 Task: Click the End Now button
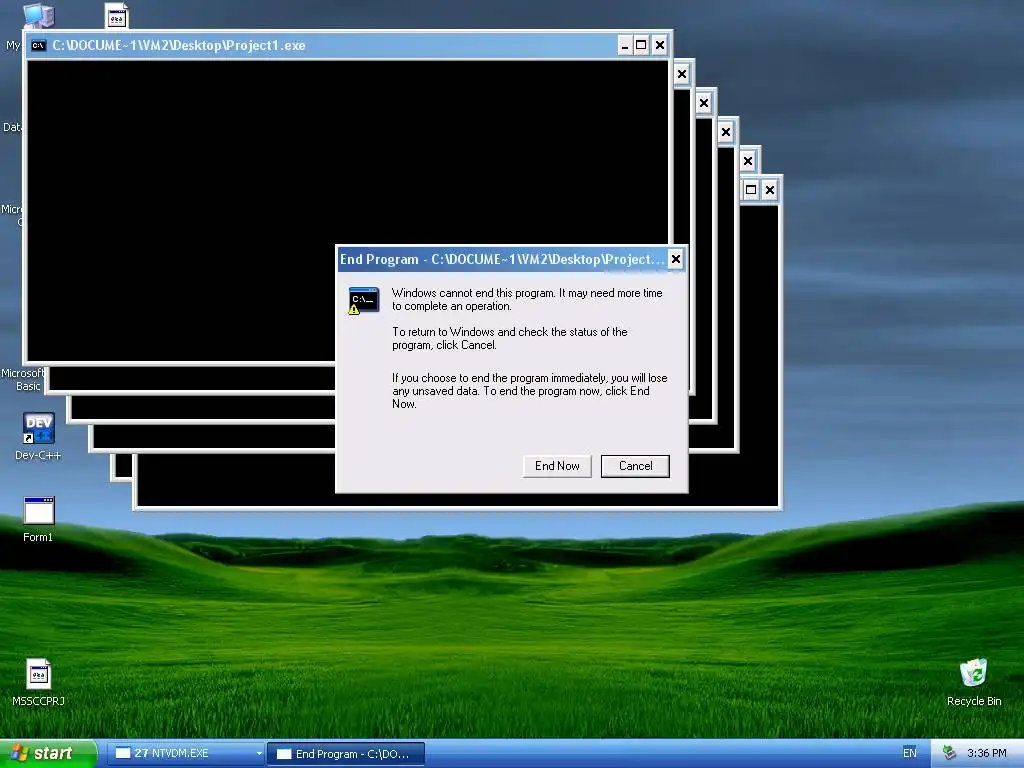(x=557, y=466)
